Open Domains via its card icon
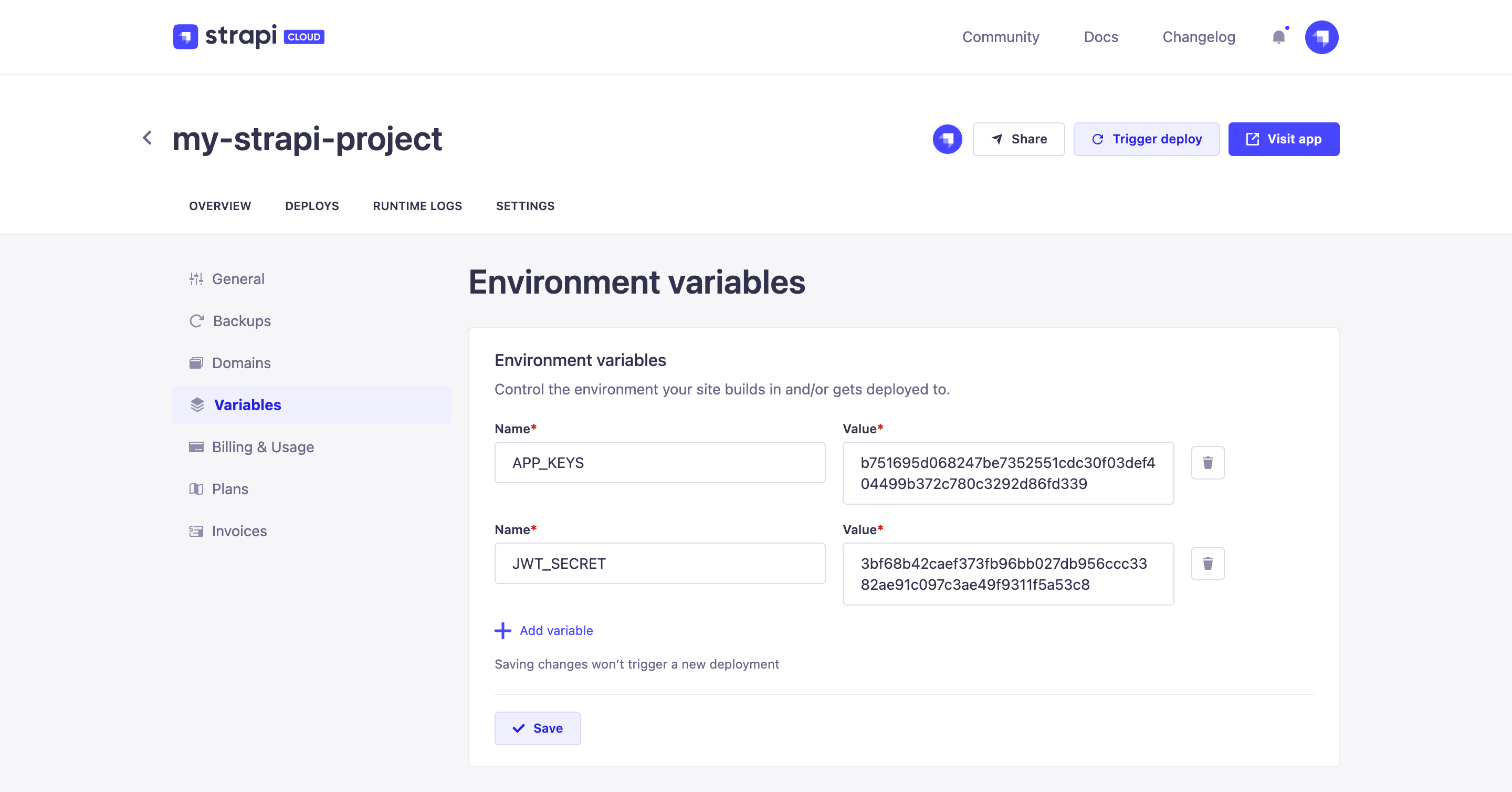The width and height of the screenshot is (1512, 792). (197, 363)
